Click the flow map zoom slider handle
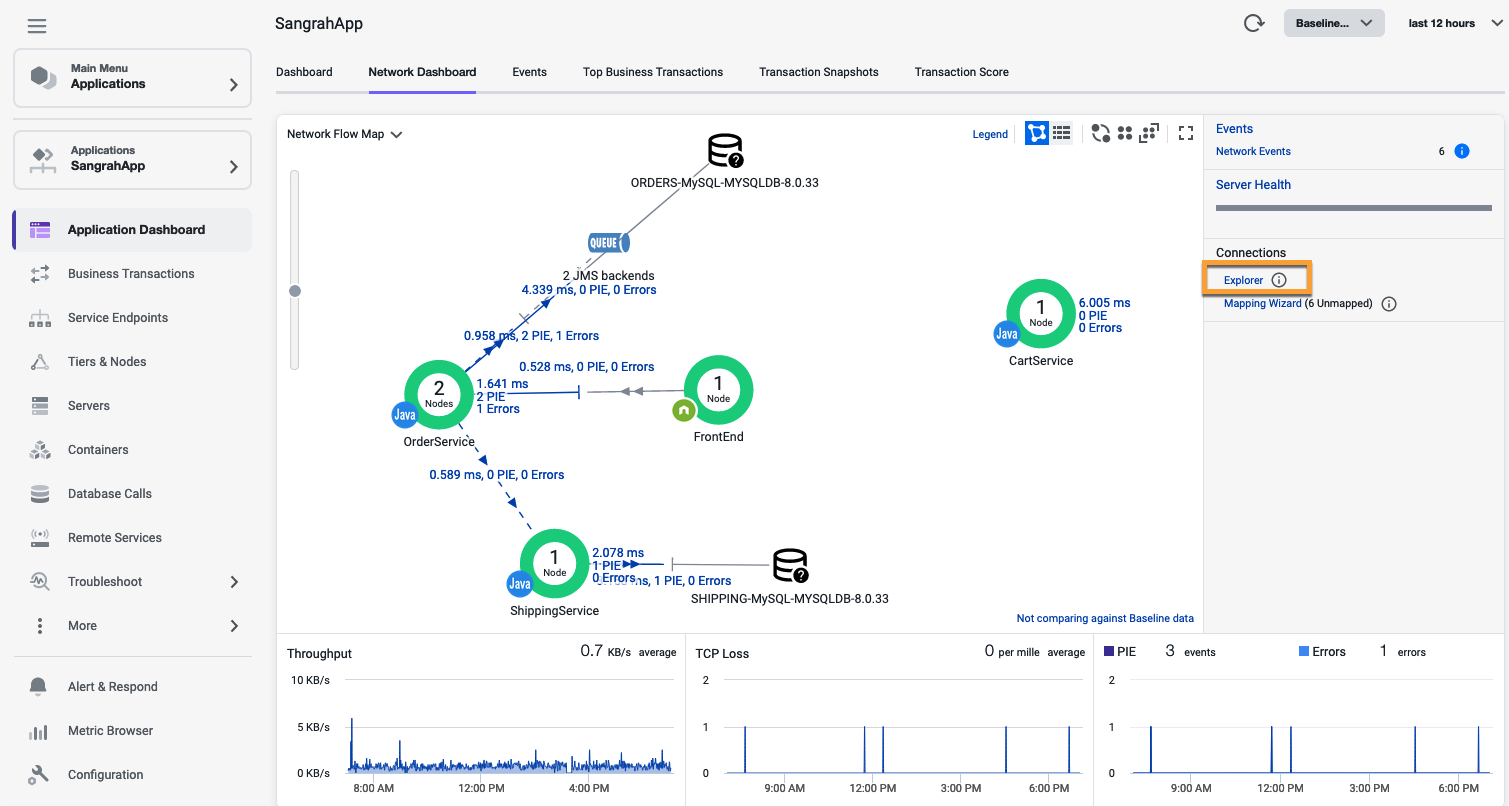 coord(295,291)
